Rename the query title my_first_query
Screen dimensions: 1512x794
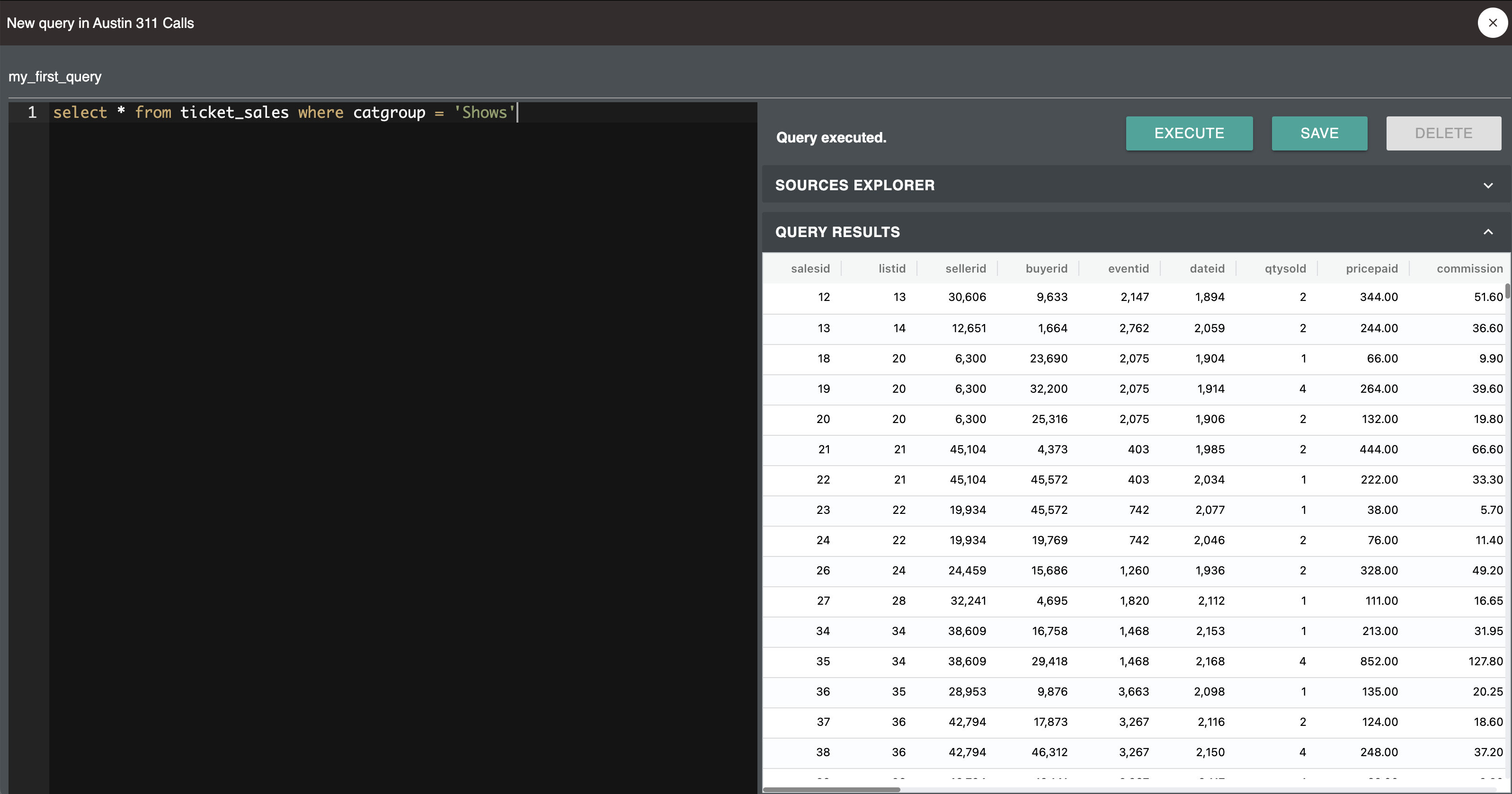coord(54,76)
